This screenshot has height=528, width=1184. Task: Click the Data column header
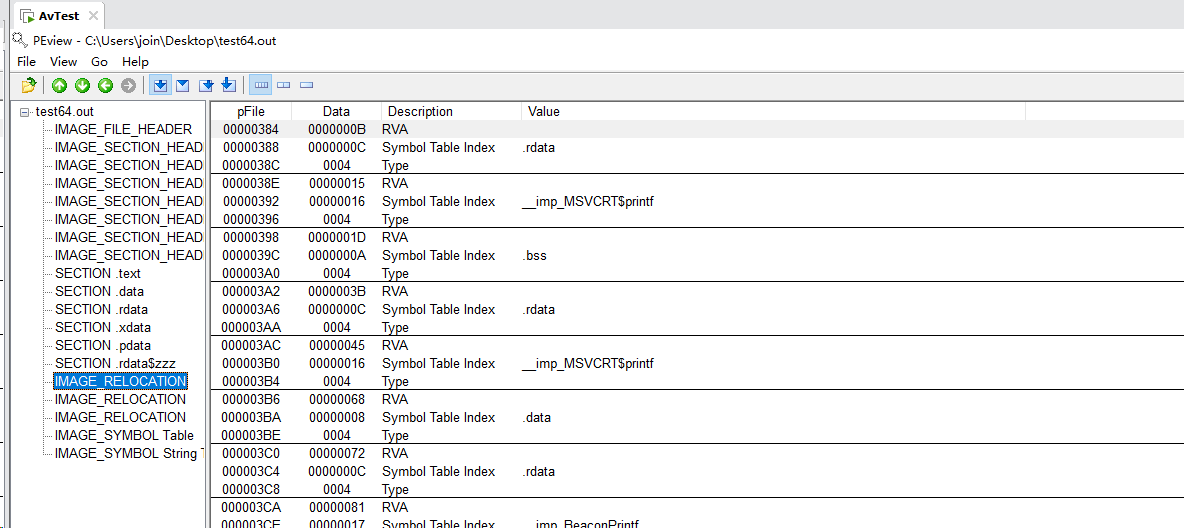tap(336, 111)
